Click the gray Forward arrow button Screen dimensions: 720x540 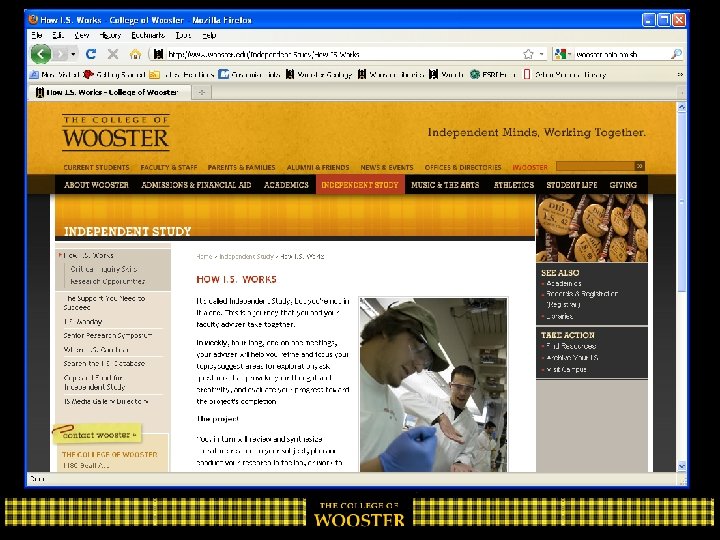[x=60, y=54]
